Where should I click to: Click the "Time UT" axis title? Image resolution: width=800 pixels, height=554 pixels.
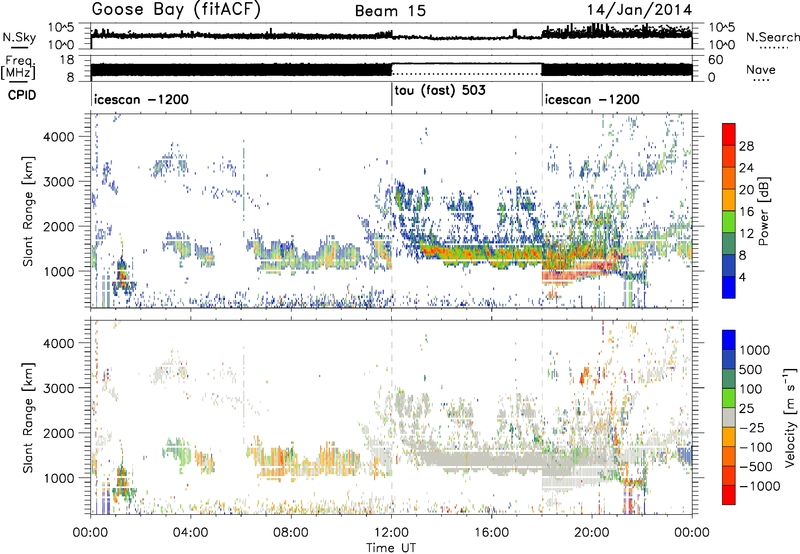(391, 548)
